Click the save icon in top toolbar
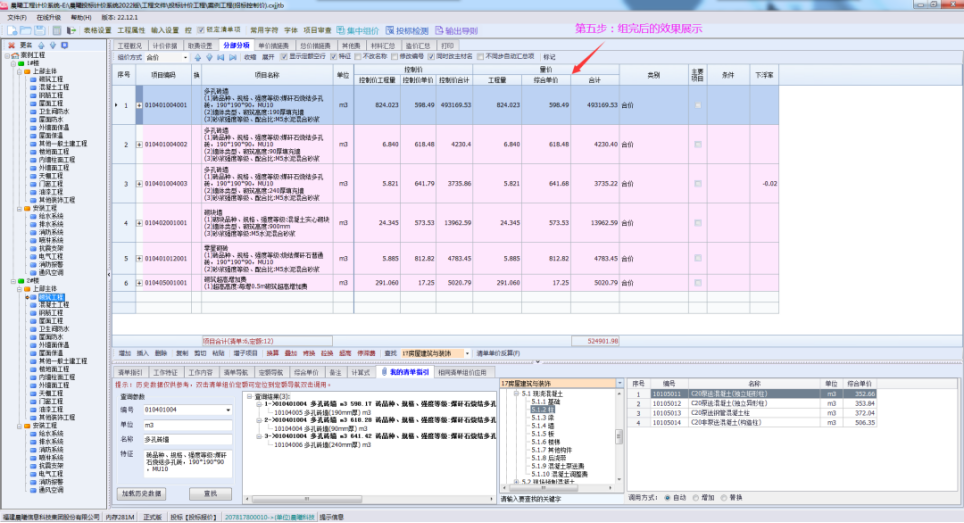 point(40,31)
